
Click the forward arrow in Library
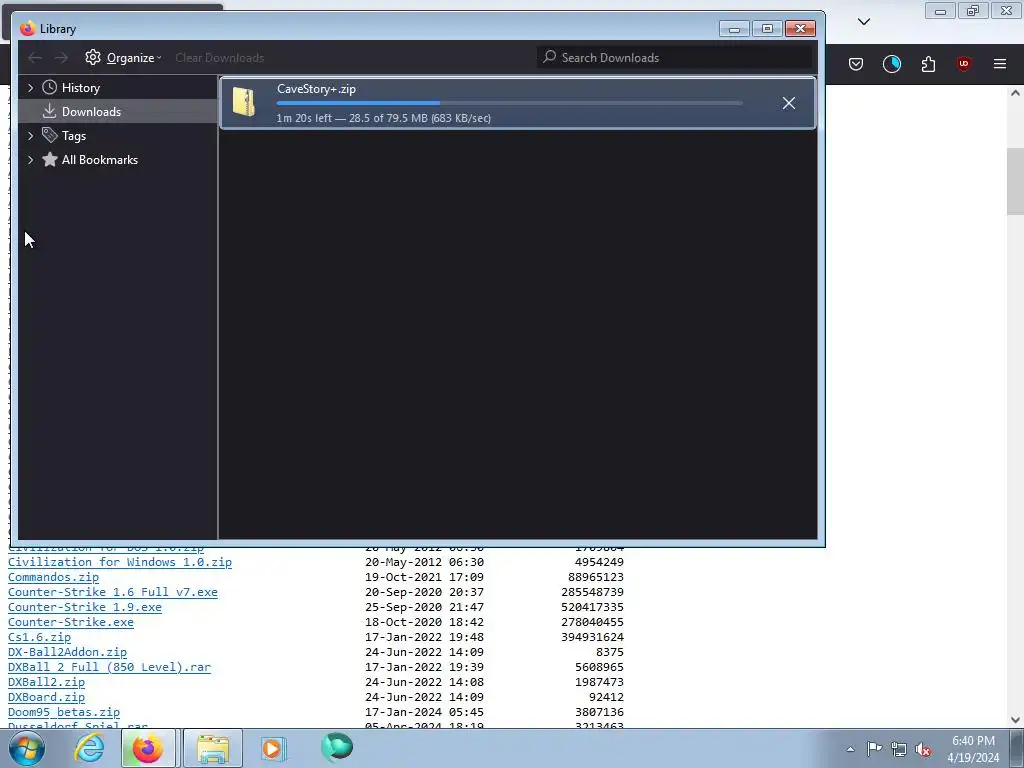(x=61, y=57)
